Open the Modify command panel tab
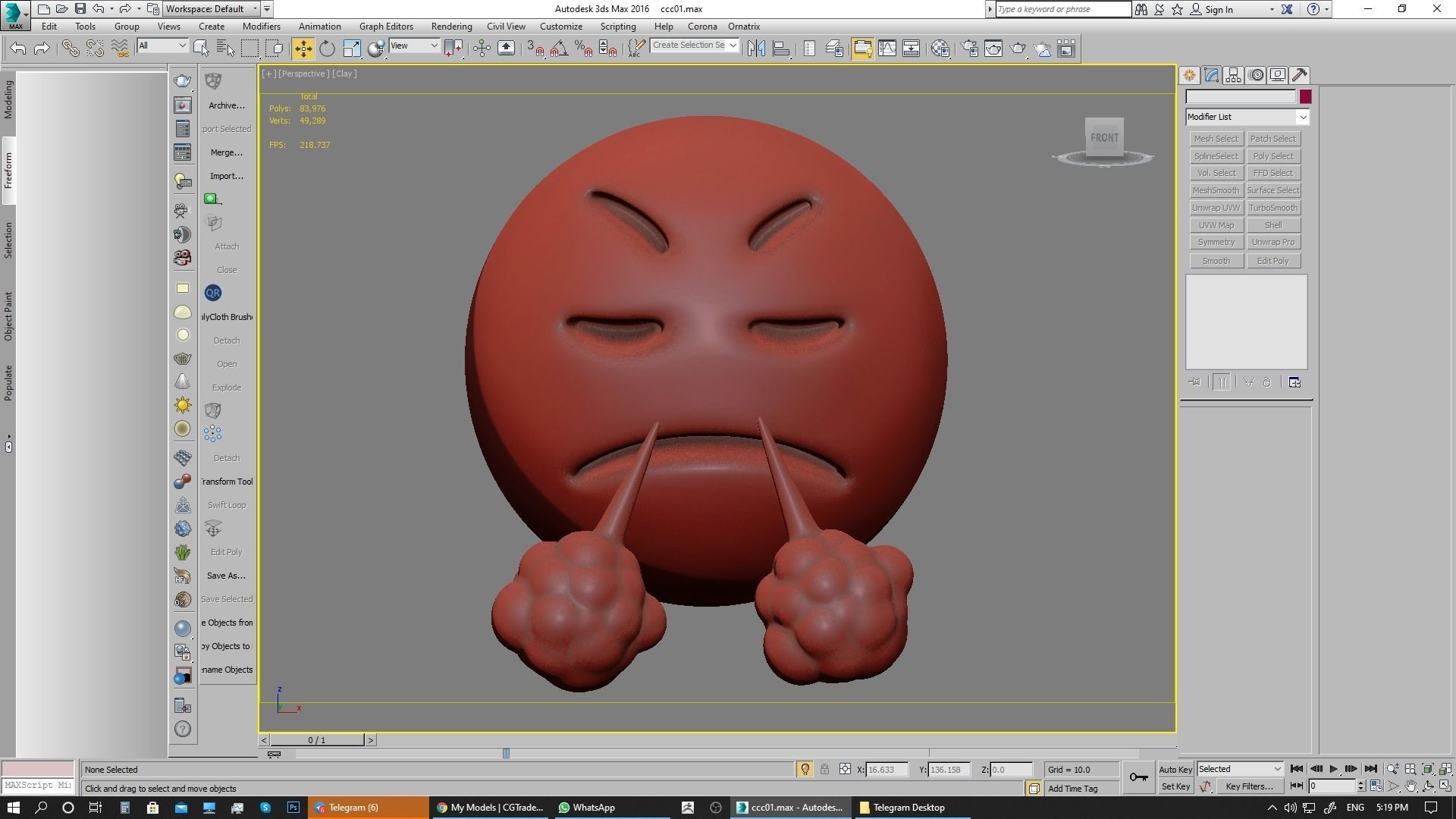 [1211, 75]
